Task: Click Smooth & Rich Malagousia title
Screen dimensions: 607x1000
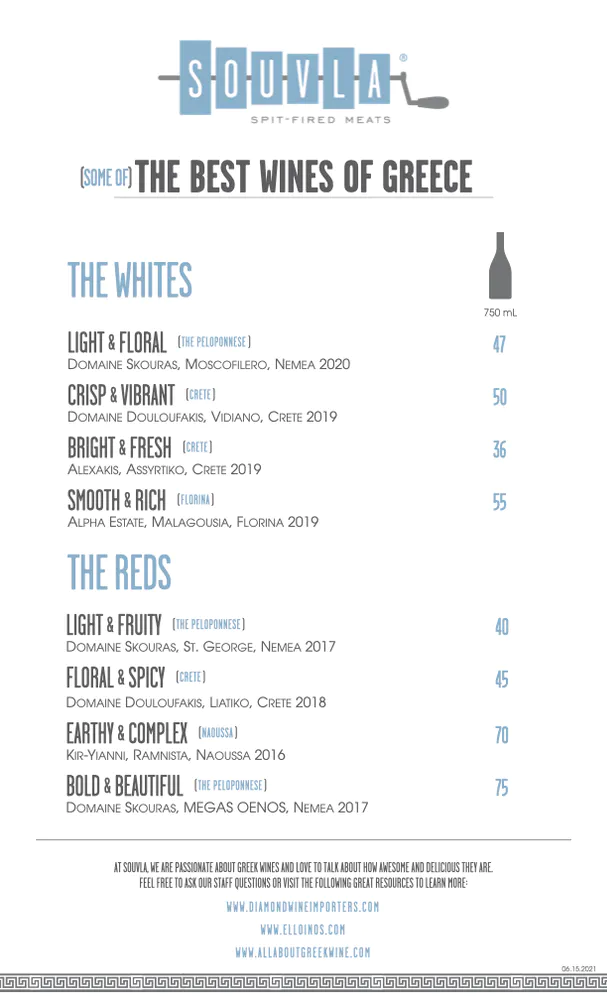Action: click(x=117, y=501)
